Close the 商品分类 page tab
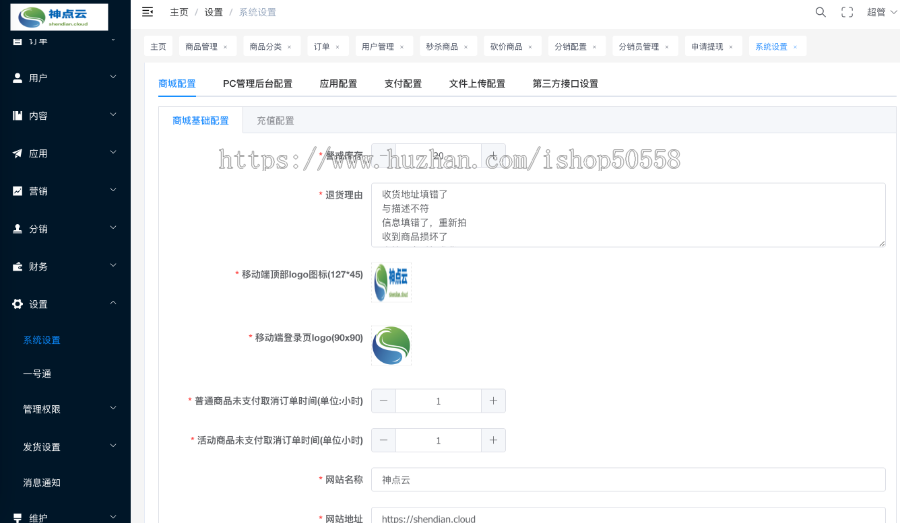Image resolution: width=900 pixels, height=523 pixels. pyautogui.click(x=289, y=47)
